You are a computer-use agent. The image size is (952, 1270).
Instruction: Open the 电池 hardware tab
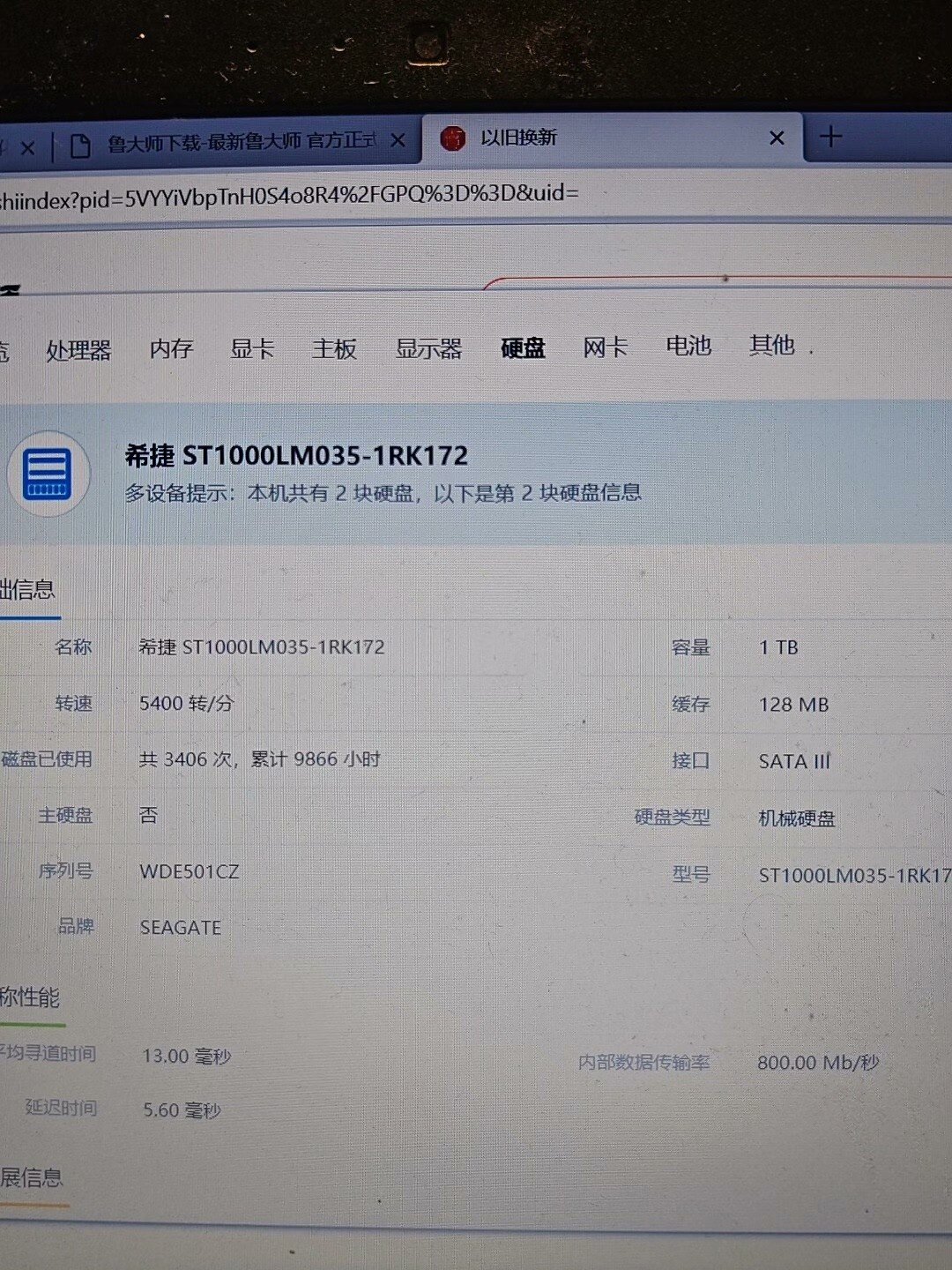point(688,345)
